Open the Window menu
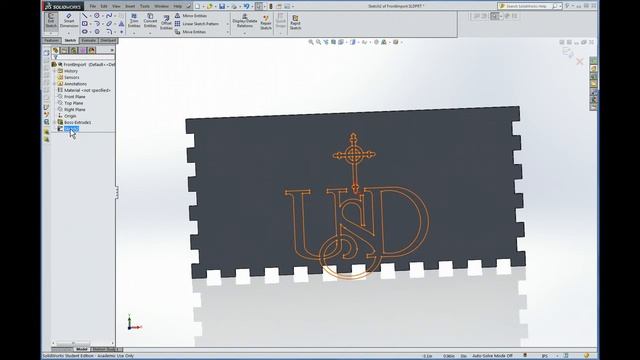The image size is (640, 360). tap(161, 6)
